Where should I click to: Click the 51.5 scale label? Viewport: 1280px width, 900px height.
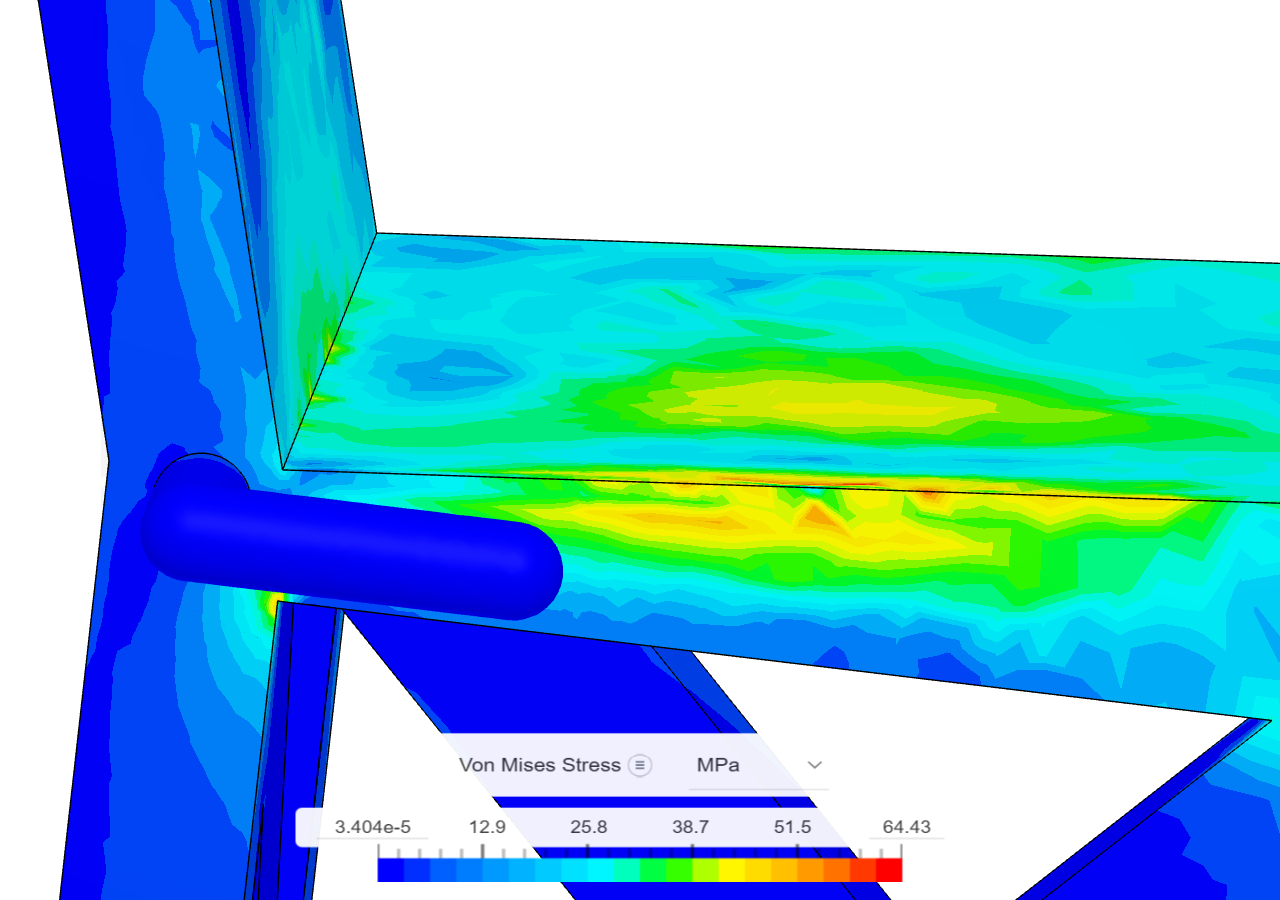click(792, 827)
